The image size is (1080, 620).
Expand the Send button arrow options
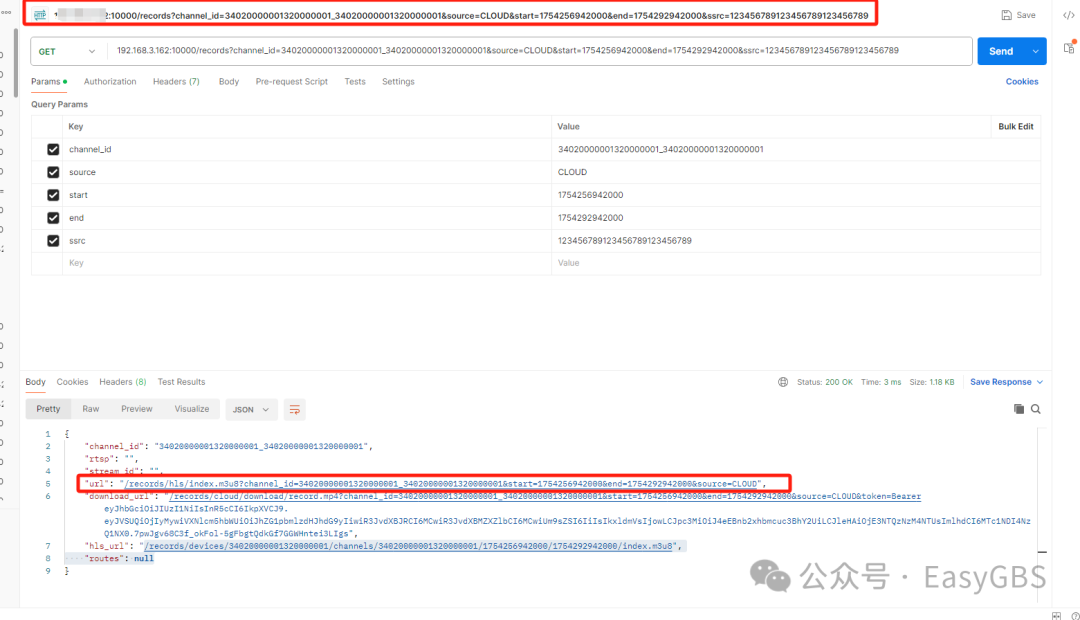point(1035,52)
